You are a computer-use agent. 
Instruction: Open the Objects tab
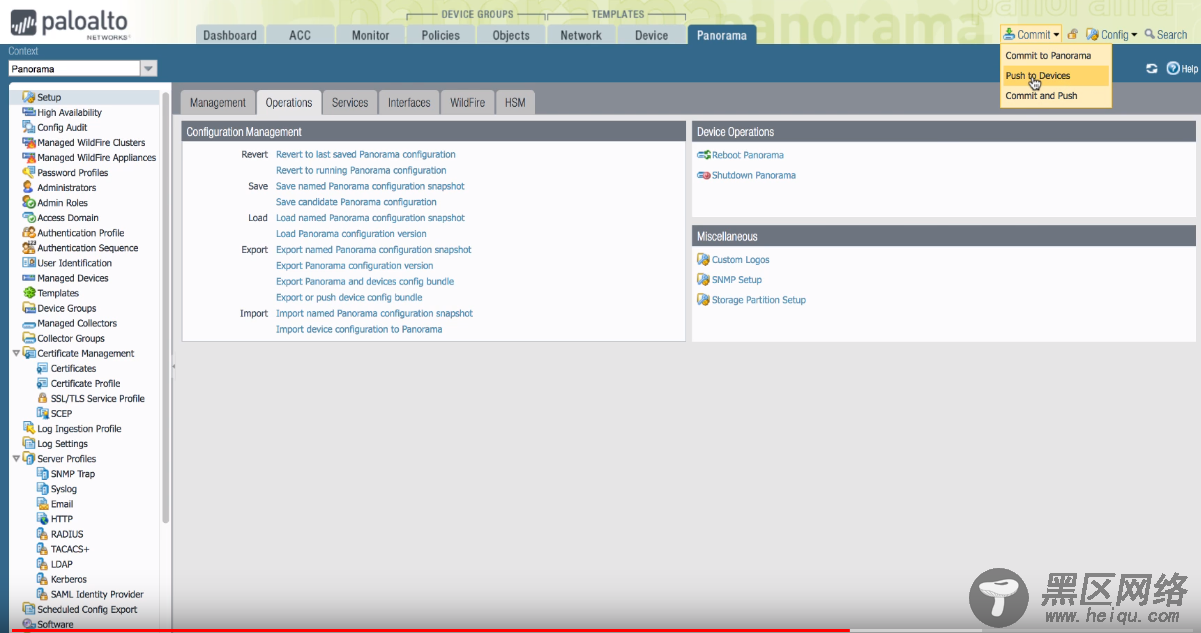511,35
